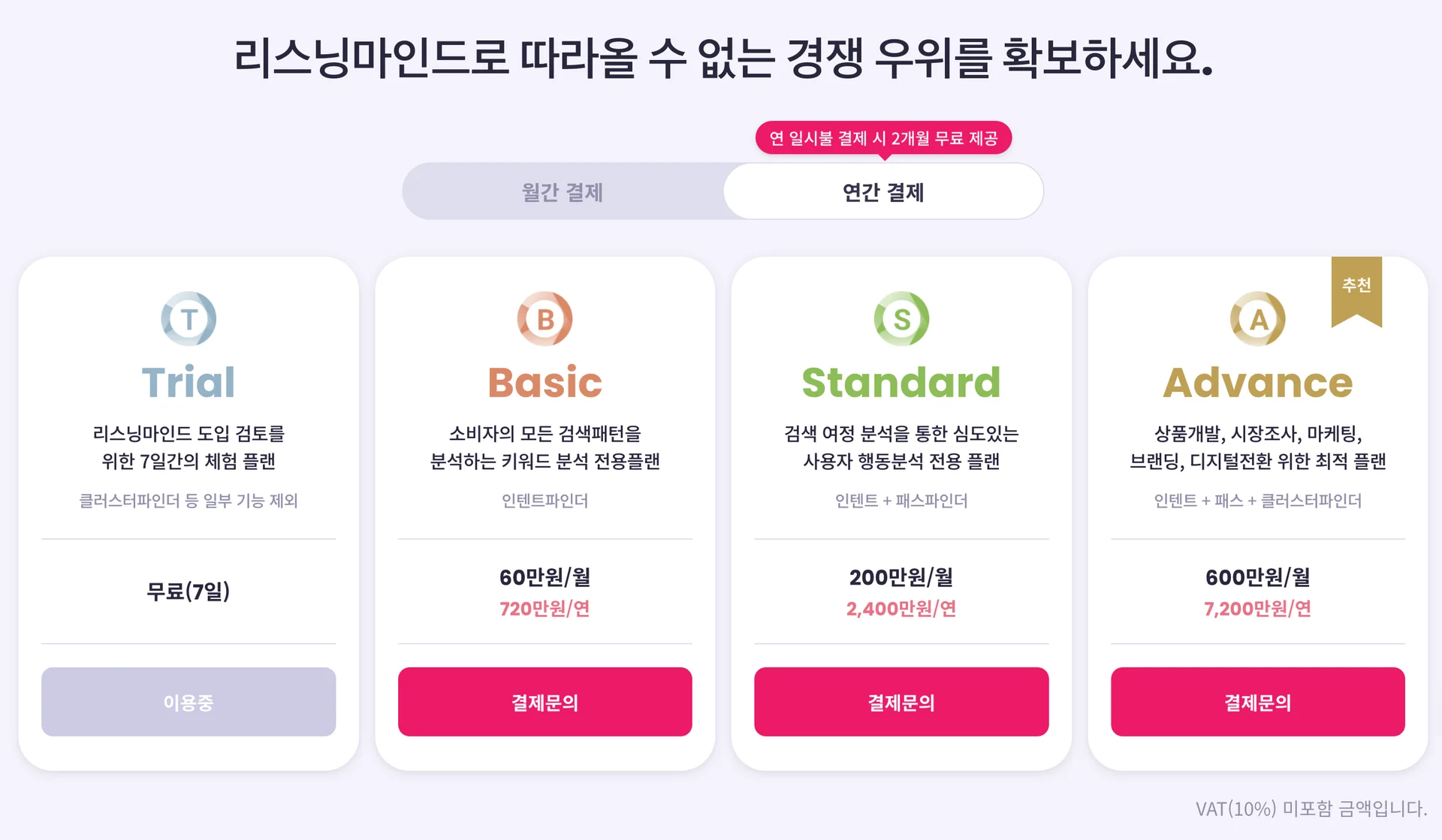
Task: Open 결제문의 for the Basic plan
Action: coord(545,702)
